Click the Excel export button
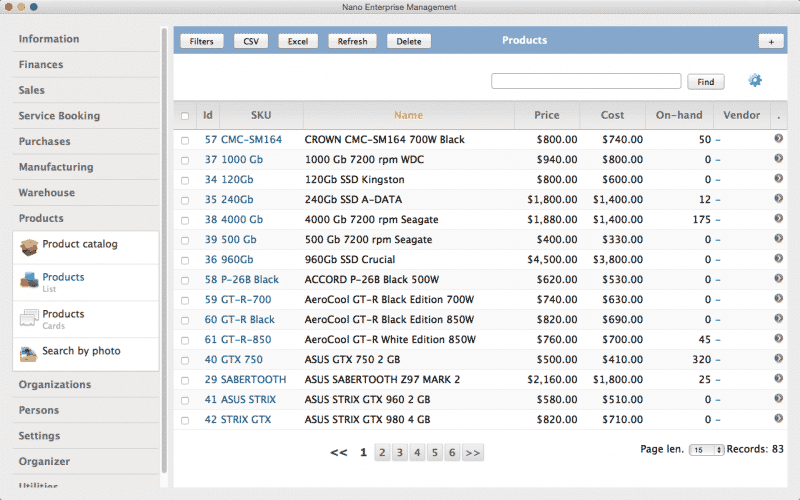Viewport: 800px width, 500px height. click(x=297, y=41)
